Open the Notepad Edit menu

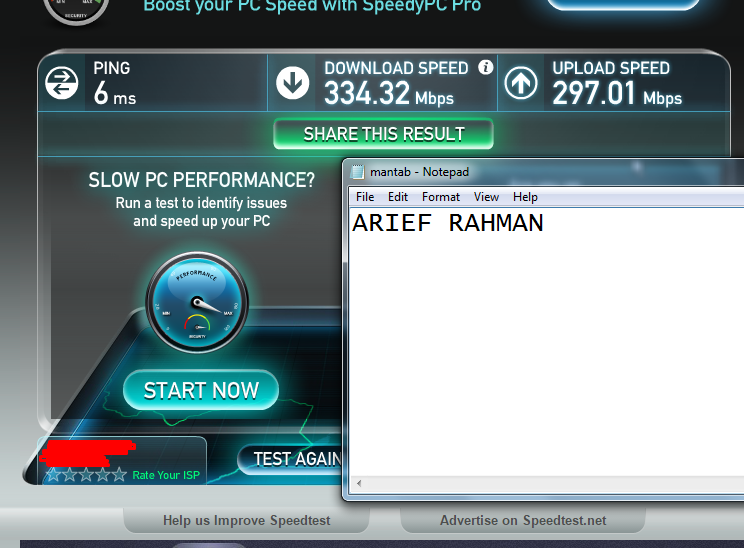[398, 197]
